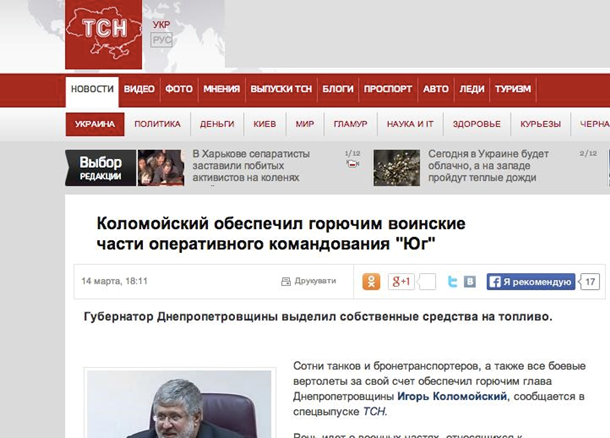Share the article via Twitter bird icon
The width and height of the screenshot is (610, 438).
[x=452, y=282]
